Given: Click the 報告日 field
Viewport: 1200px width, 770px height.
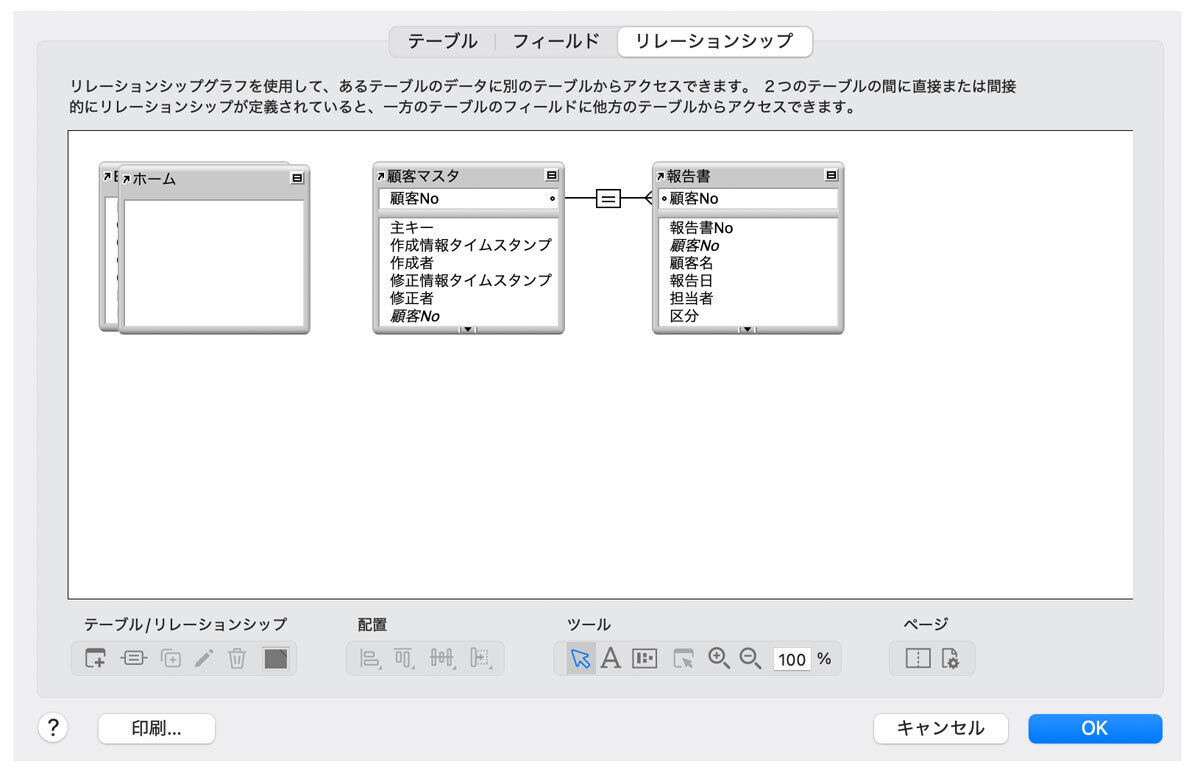Looking at the screenshot, I should (691, 281).
